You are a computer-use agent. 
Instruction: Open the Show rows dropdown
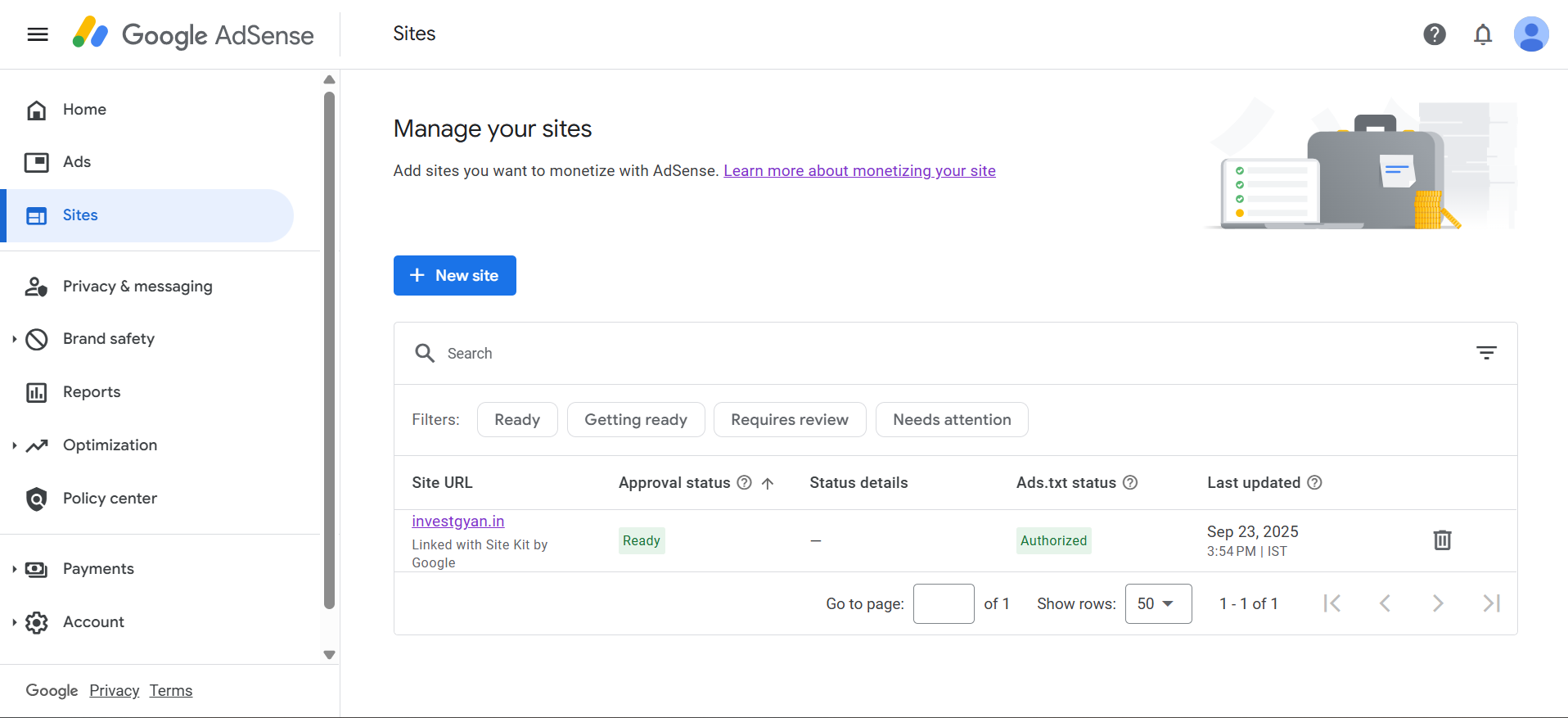pyautogui.click(x=1157, y=604)
